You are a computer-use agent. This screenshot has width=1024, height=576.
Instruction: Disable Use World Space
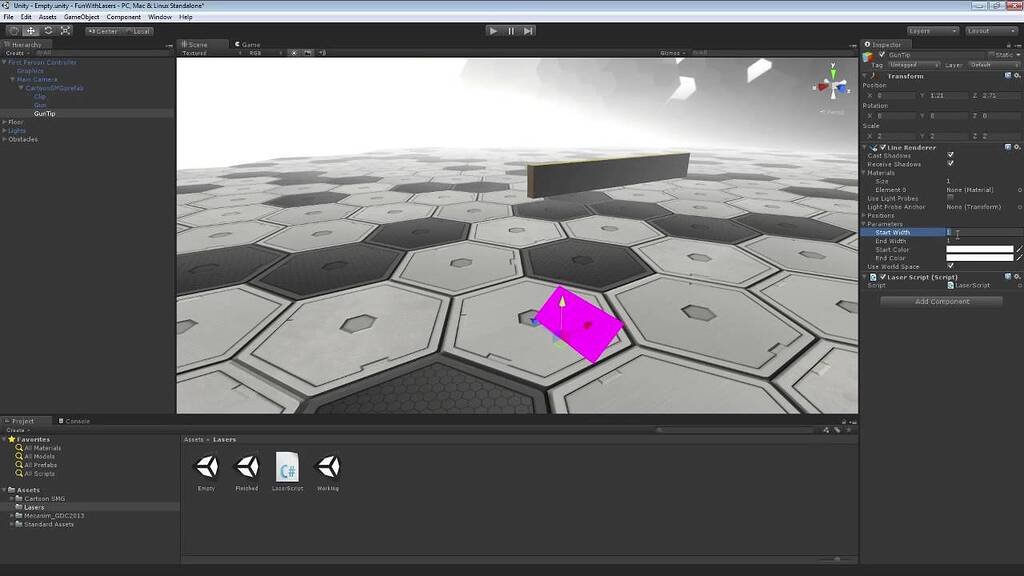pos(950,266)
